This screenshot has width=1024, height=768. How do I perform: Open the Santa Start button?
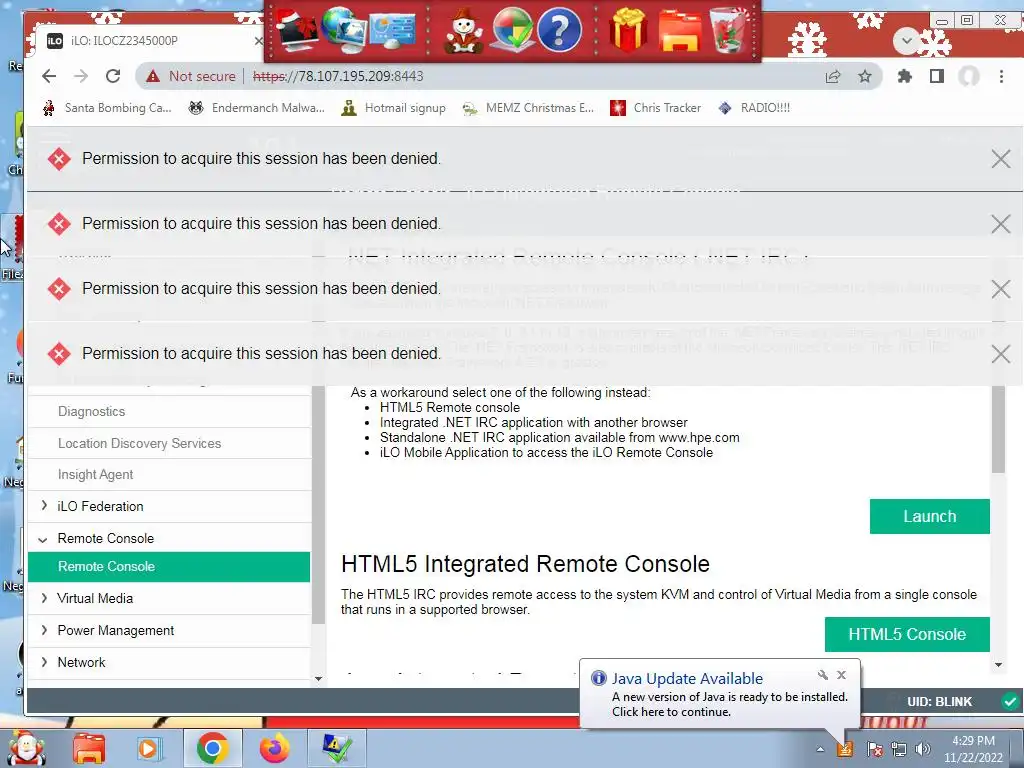[x=25, y=748]
